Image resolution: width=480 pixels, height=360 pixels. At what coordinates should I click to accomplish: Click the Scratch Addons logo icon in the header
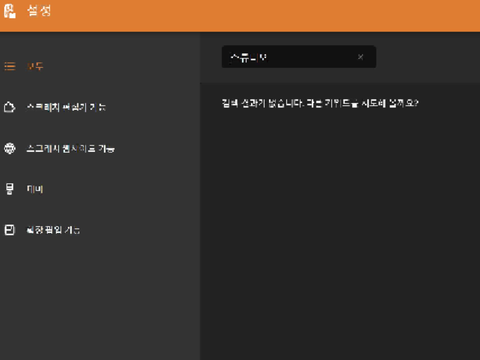point(10,11)
